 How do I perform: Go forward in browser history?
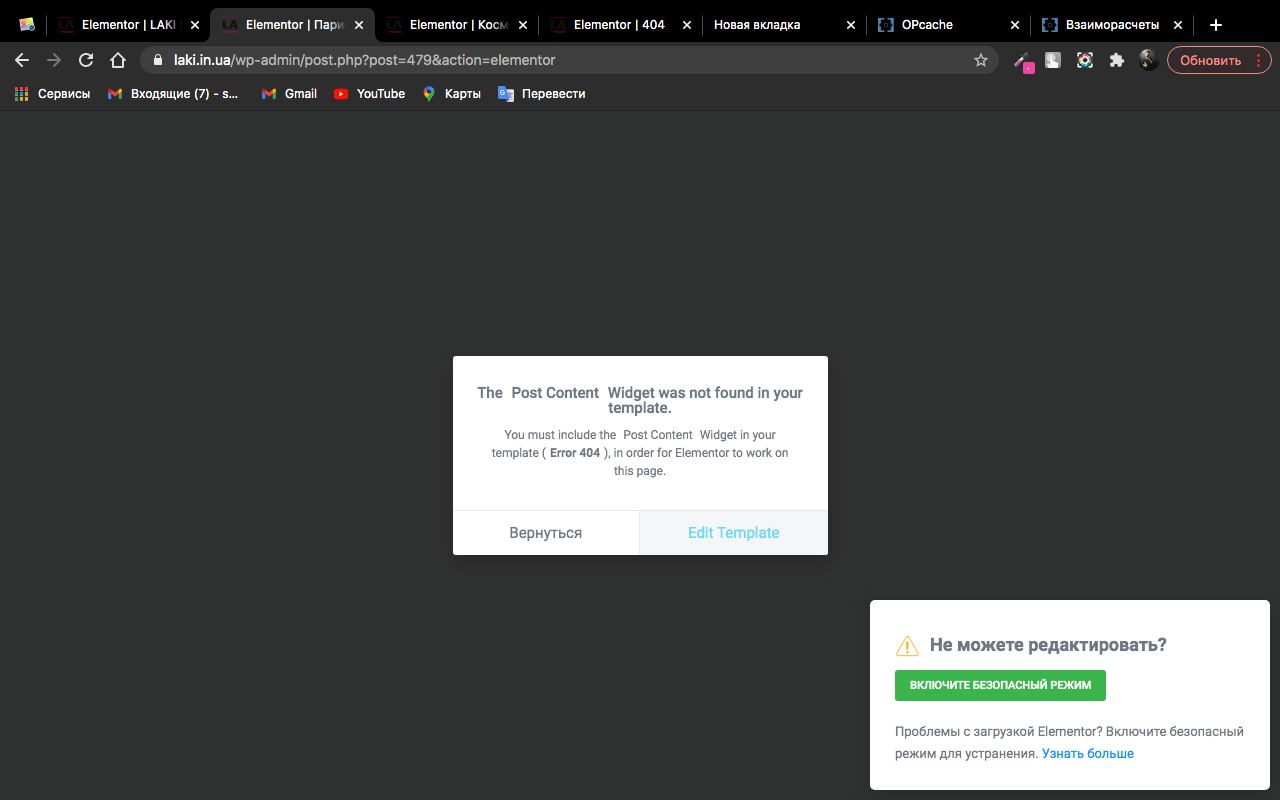[x=54, y=60]
